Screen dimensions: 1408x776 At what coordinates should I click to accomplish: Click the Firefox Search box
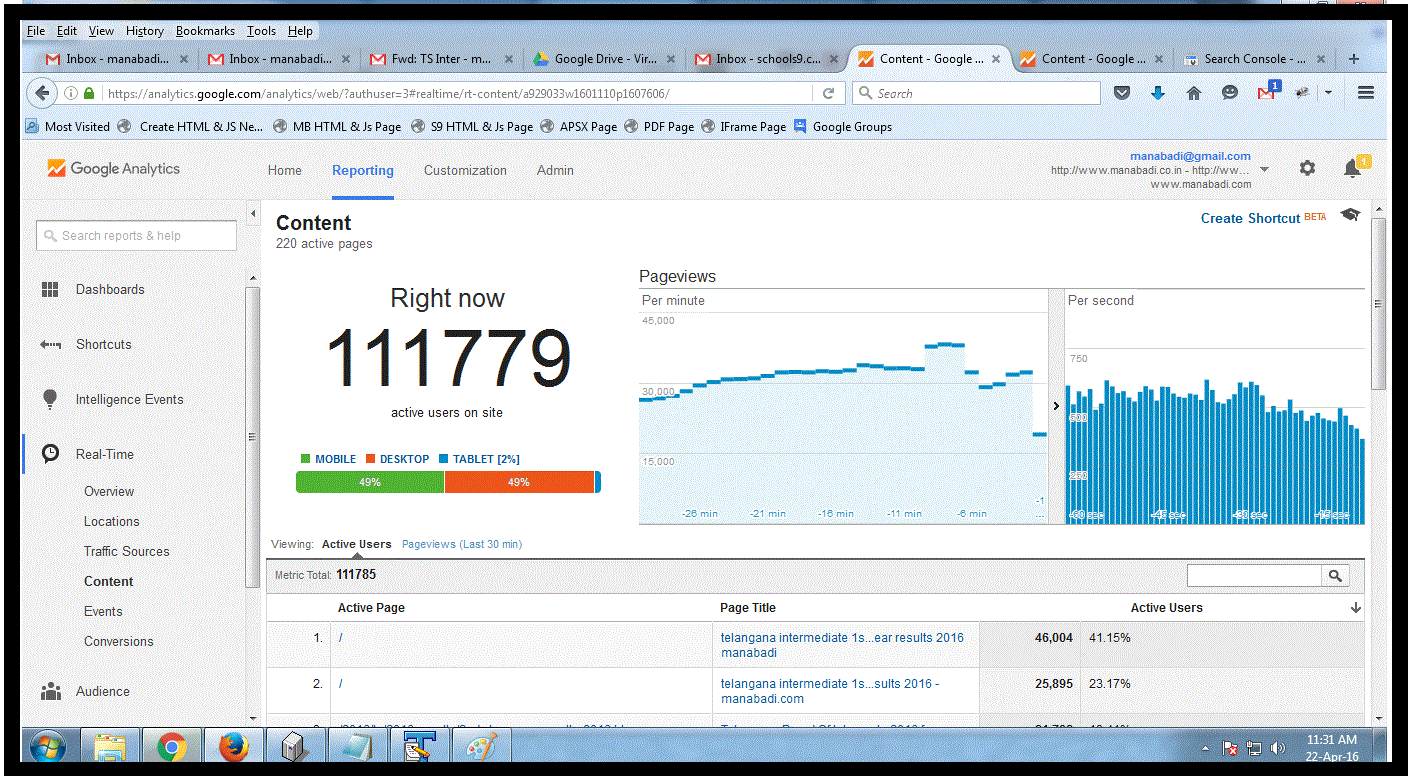[977, 93]
